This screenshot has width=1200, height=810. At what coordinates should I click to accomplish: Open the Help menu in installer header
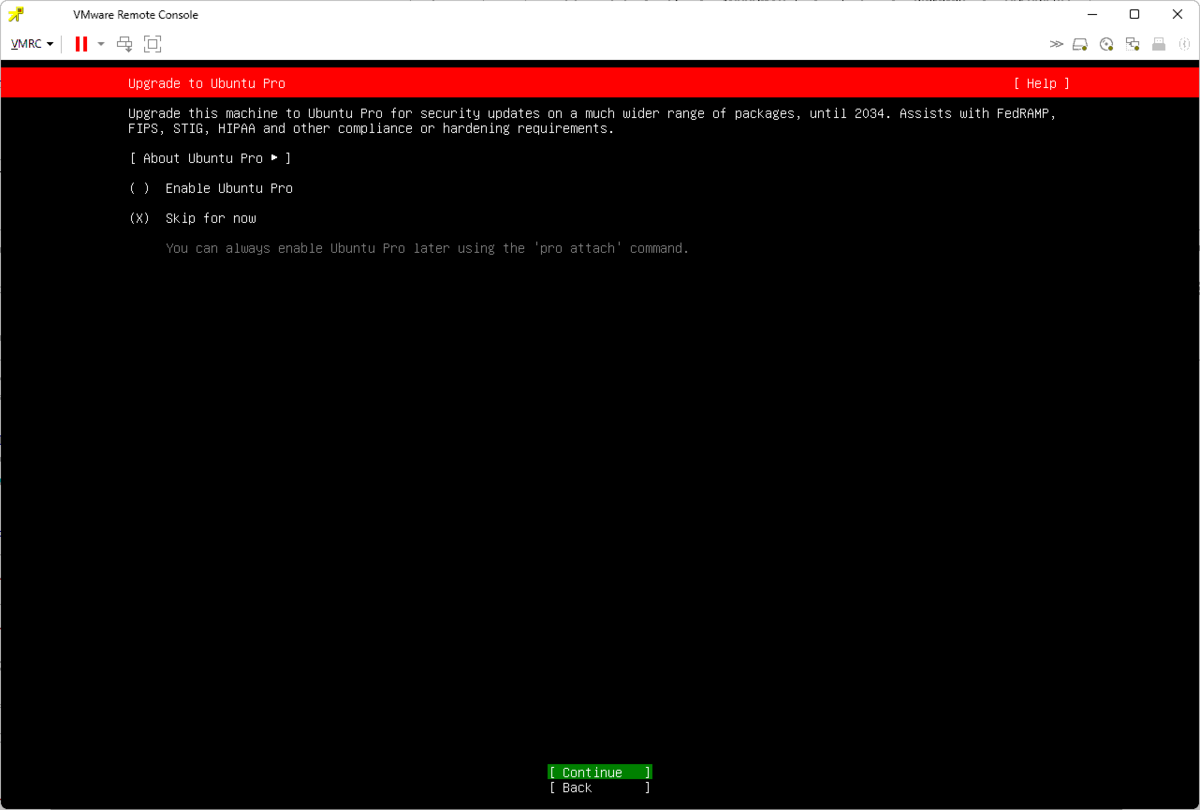click(x=1041, y=84)
